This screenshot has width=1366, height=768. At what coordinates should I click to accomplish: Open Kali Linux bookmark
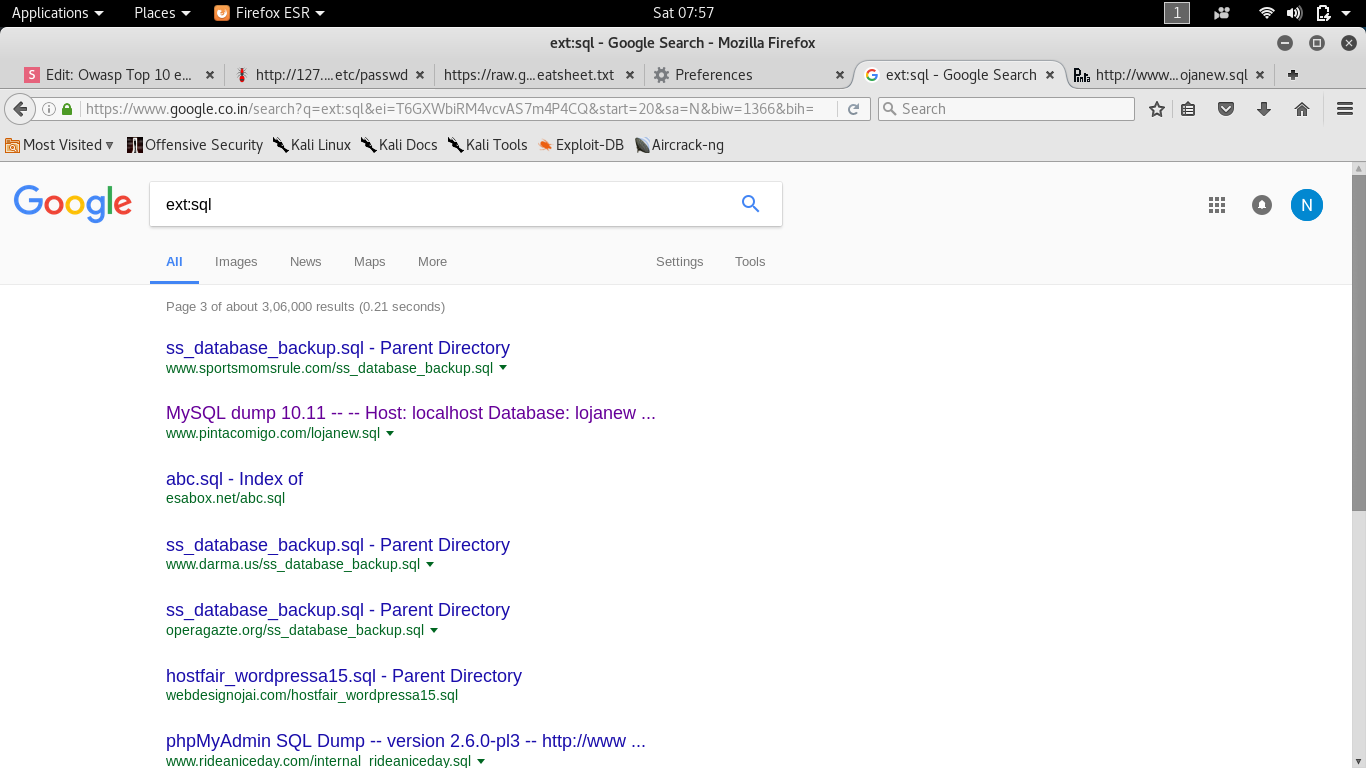312,145
